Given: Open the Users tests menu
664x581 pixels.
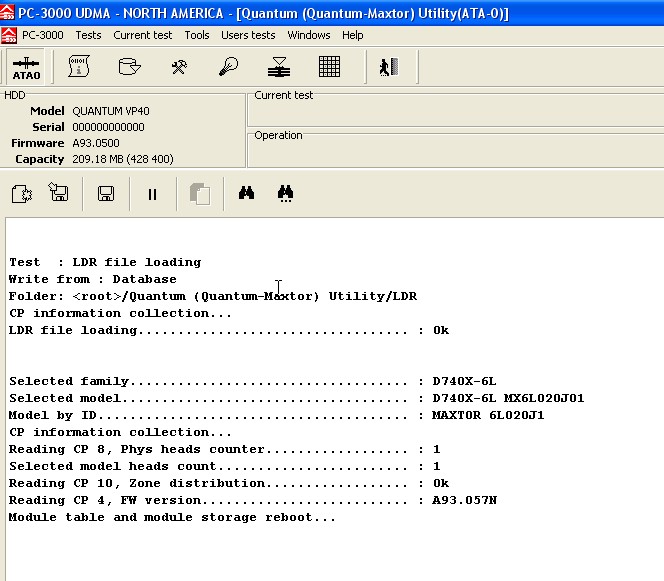Looking at the screenshot, I should [x=248, y=35].
